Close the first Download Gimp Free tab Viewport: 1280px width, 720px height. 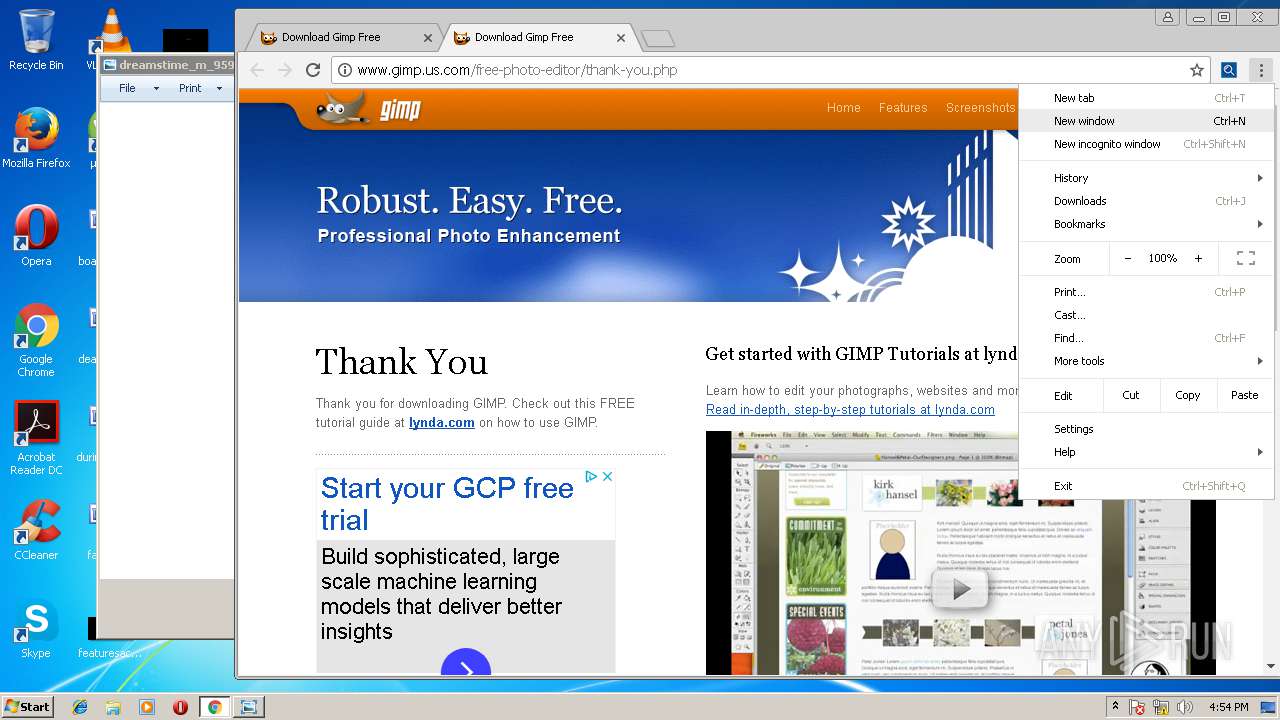click(428, 38)
